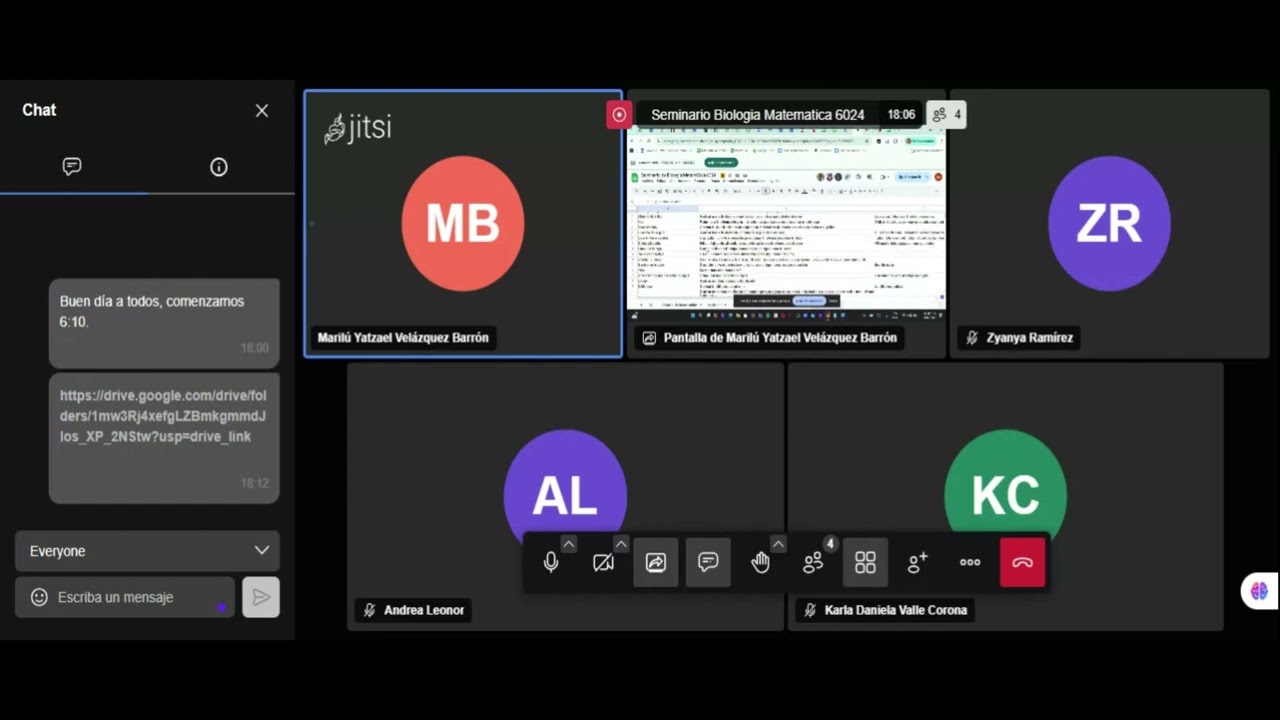Open the Everyone recipient dropdown
The width and height of the screenshot is (1280, 720).
coord(147,551)
